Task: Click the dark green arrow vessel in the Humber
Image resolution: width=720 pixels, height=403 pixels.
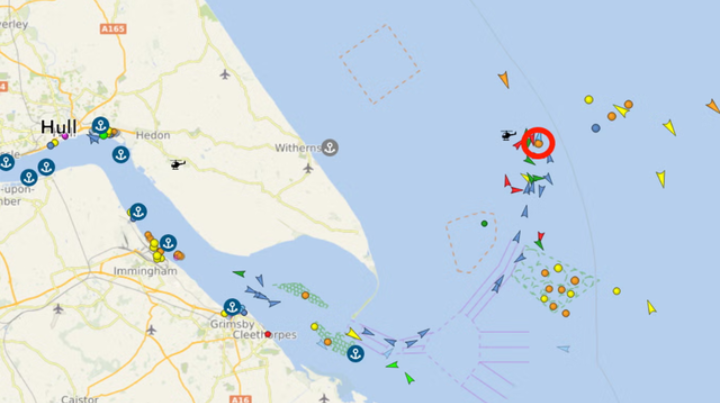Action: (239, 274)
